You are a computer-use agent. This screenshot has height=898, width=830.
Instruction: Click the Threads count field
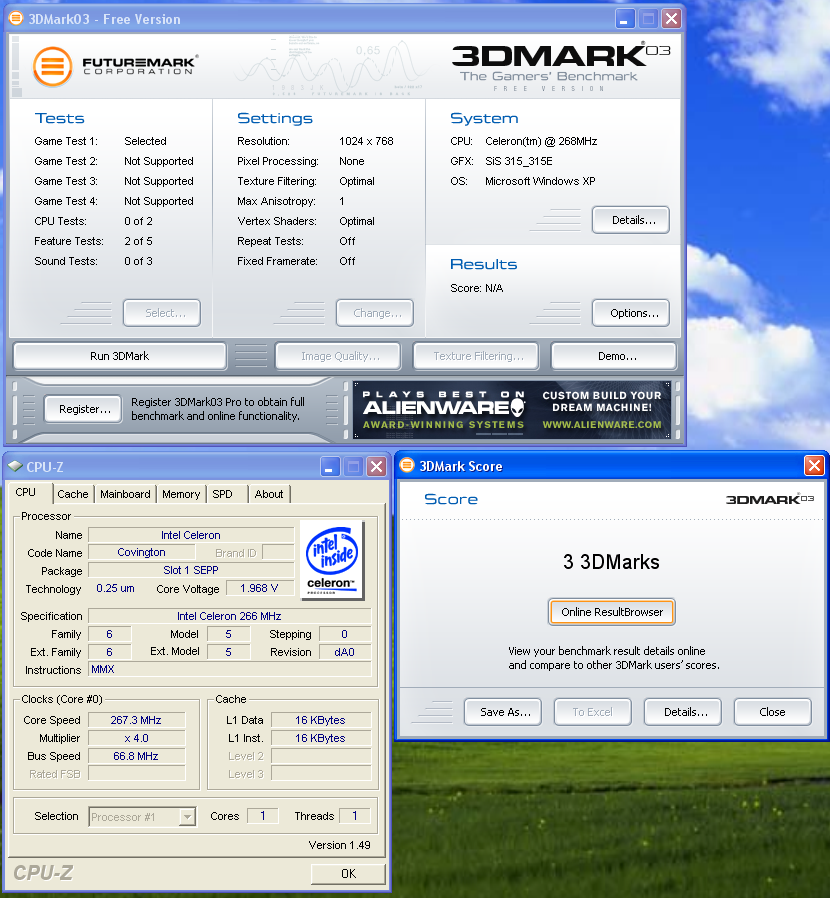[355, 816]
